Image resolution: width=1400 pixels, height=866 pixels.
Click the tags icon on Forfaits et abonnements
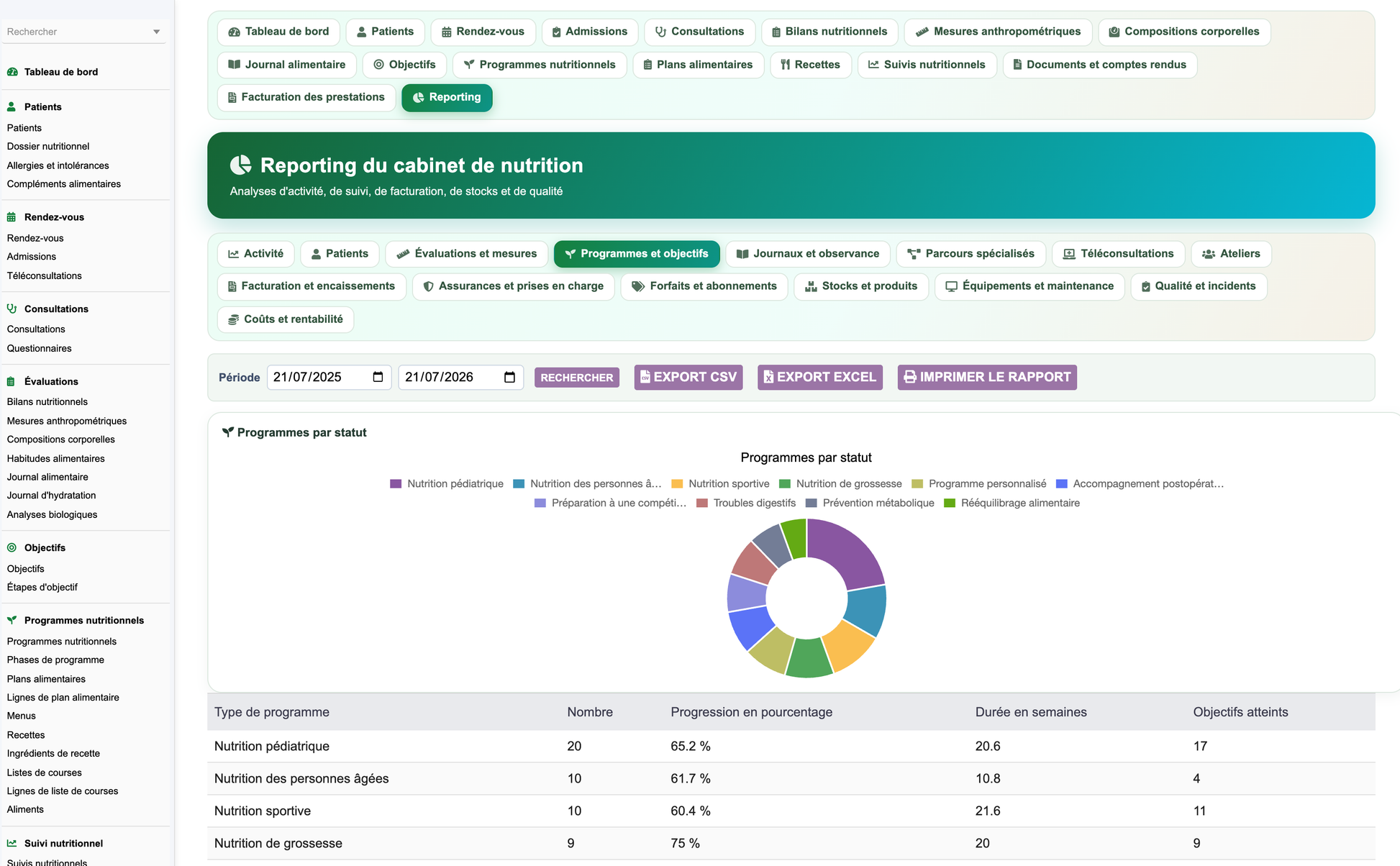(x=638, y=286)
